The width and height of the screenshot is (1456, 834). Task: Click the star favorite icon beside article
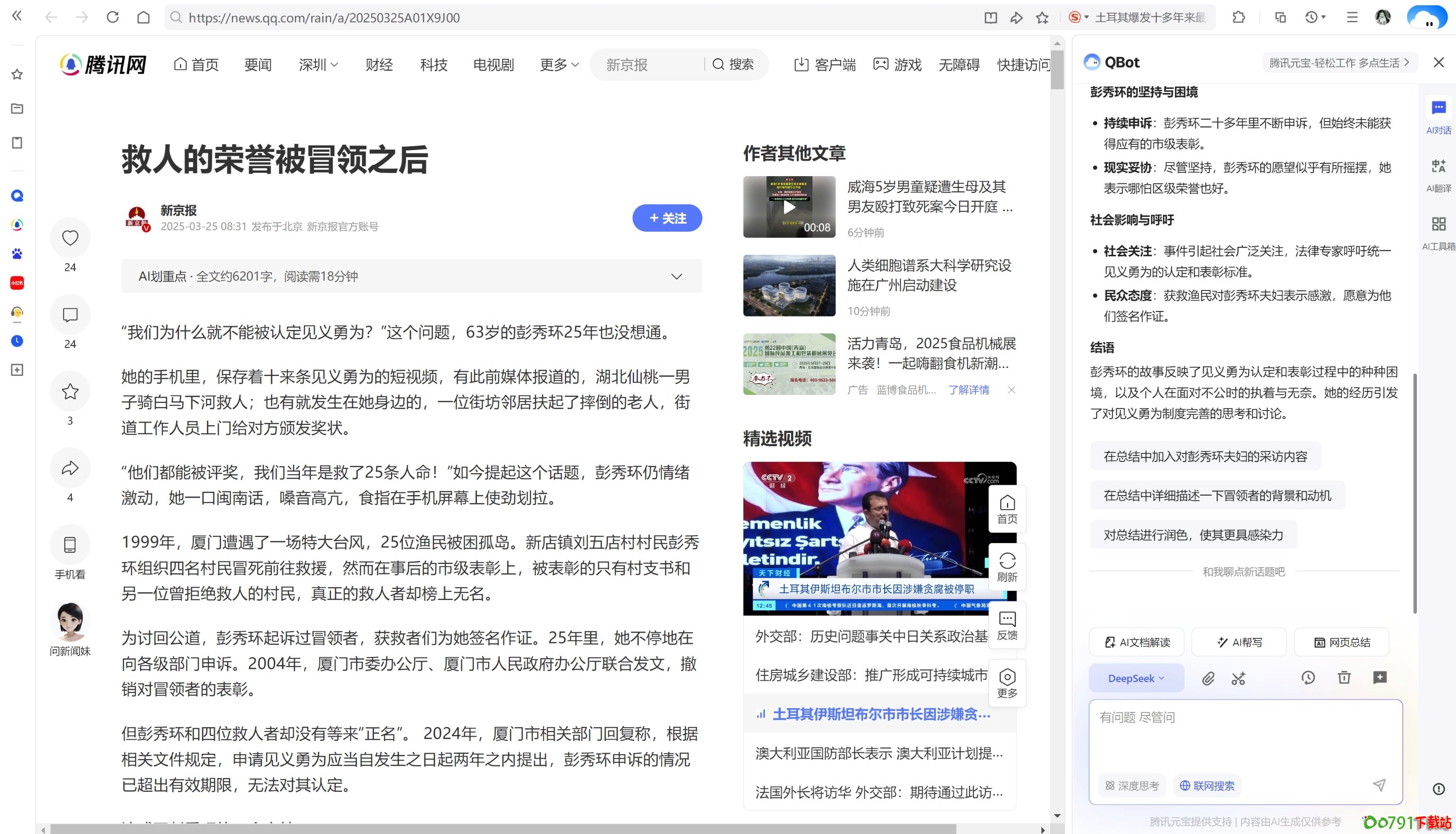coord(70,391)
